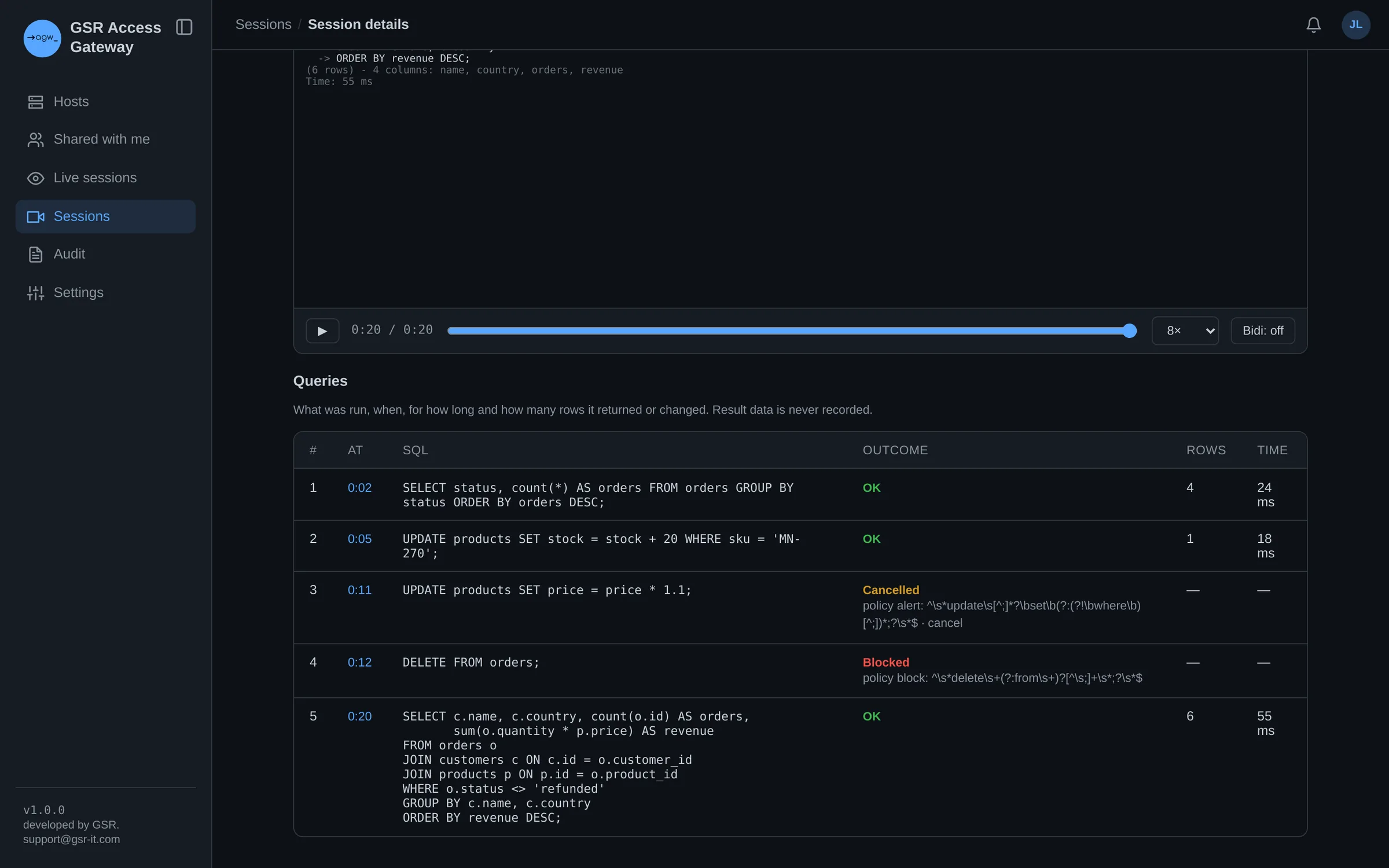The height and width of the screenshot is (868, 1389).
Task: Click the Hosts server icon
Action: click(35, 102)
